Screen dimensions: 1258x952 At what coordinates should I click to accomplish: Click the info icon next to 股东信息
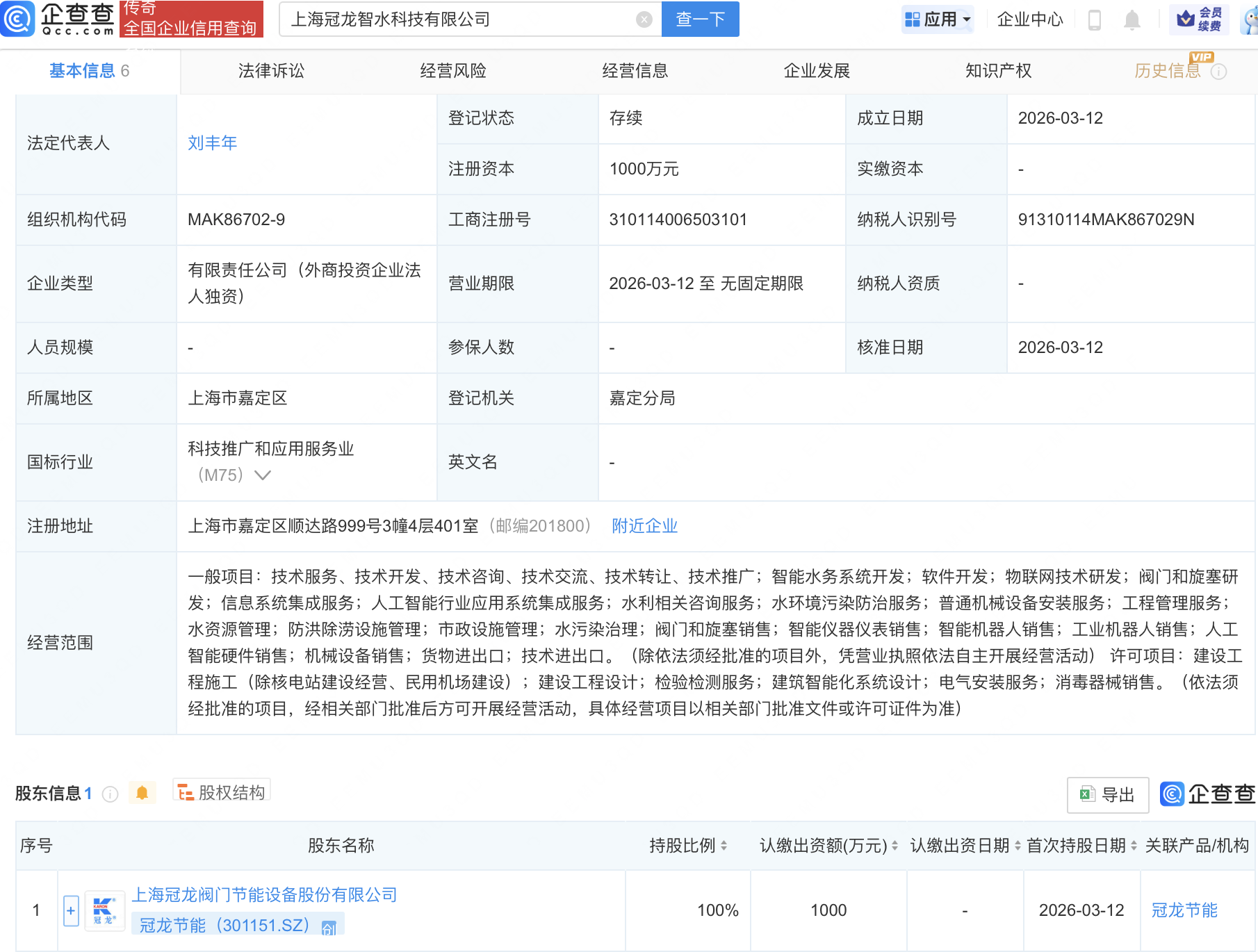click(x=110, y=794)
